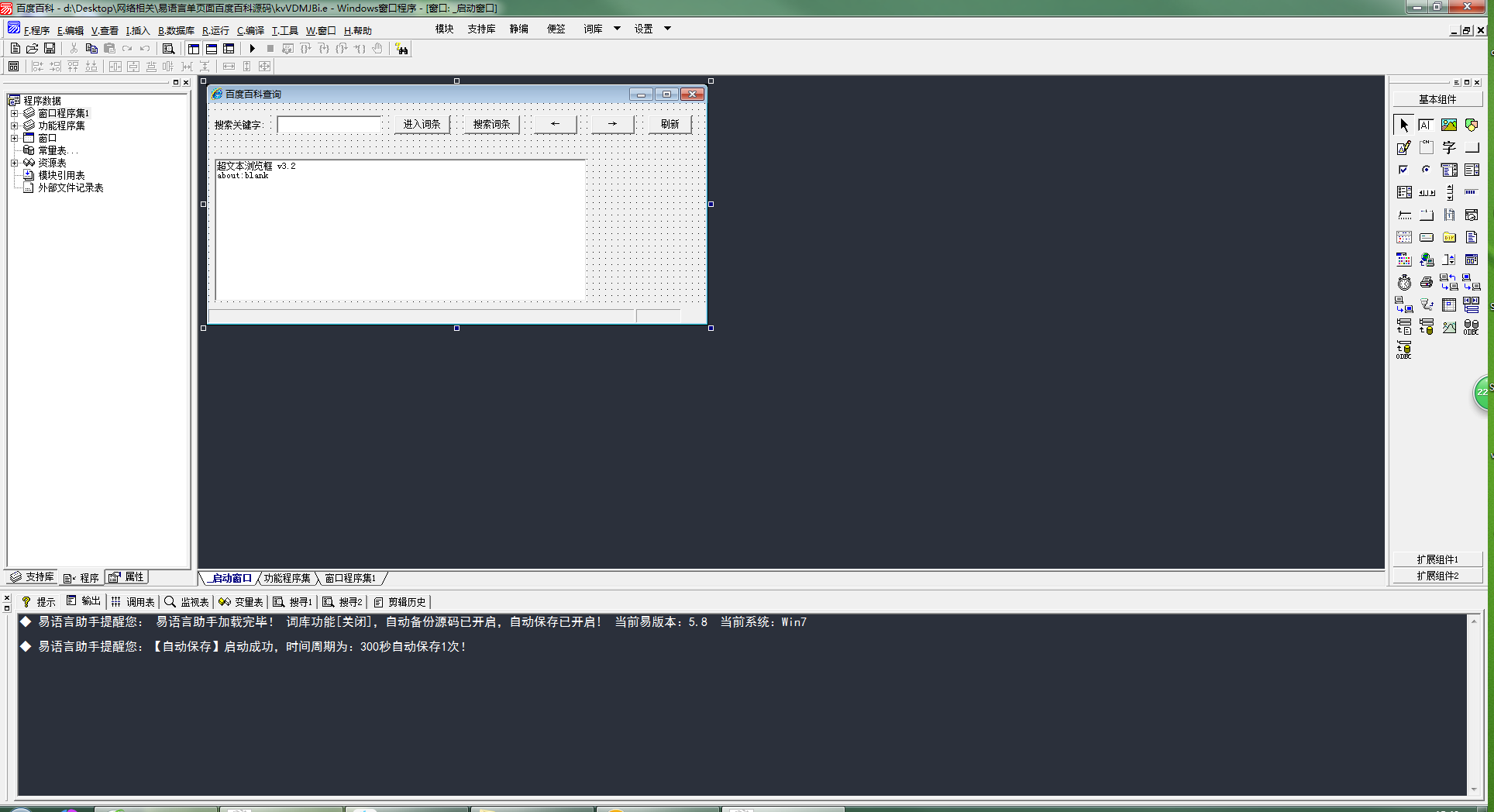This screenshot has height=812, width=1494.
Task: Select the radio button component in palette
Action: coord(1426,170)
